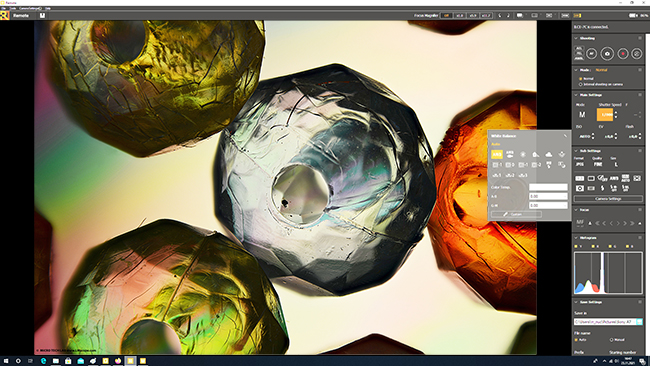The image size is (650, 366).
Task: Adjust EV value with stepper arrows
Action: coord(616,136)
